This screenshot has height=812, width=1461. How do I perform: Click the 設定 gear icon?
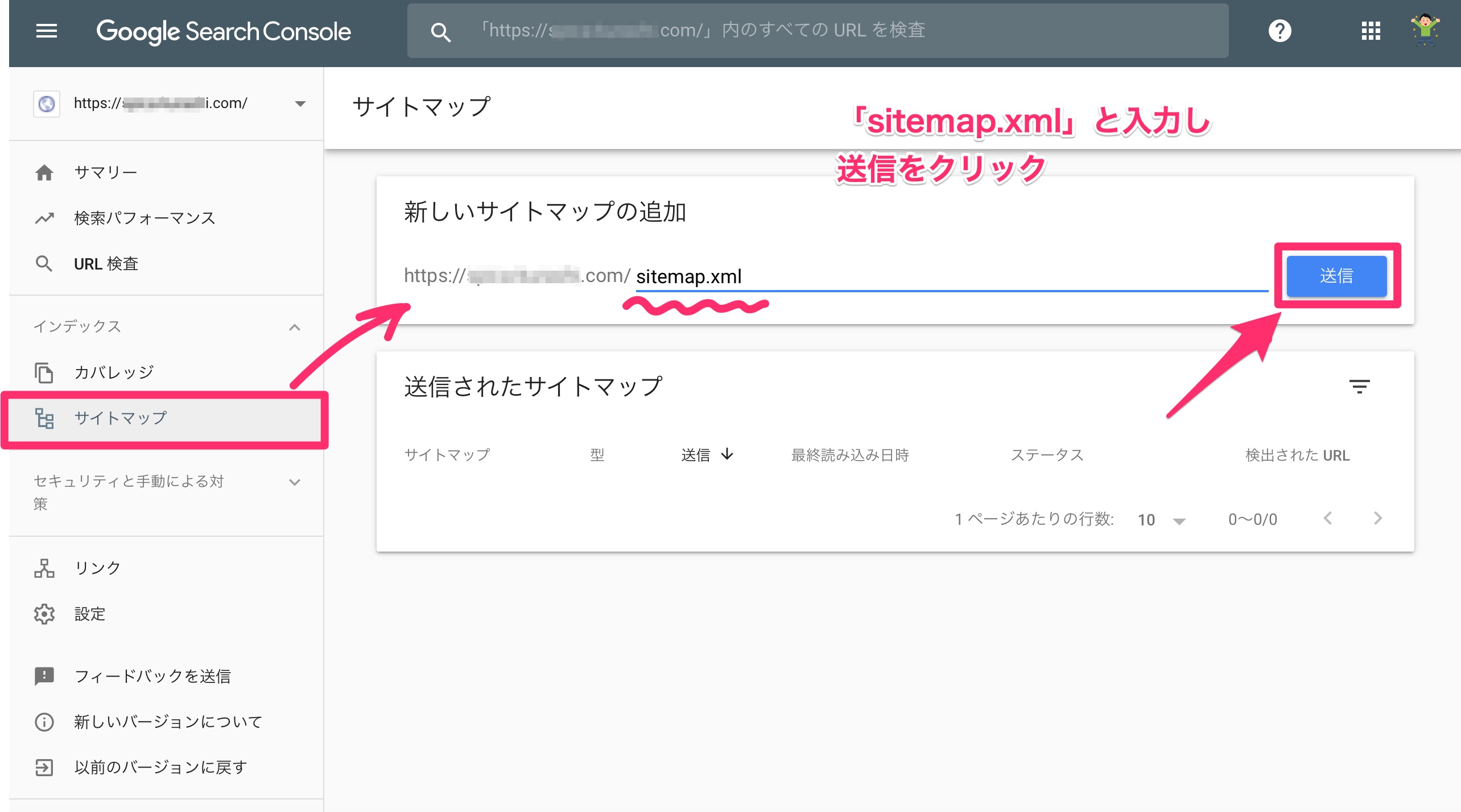coord(44,614)
